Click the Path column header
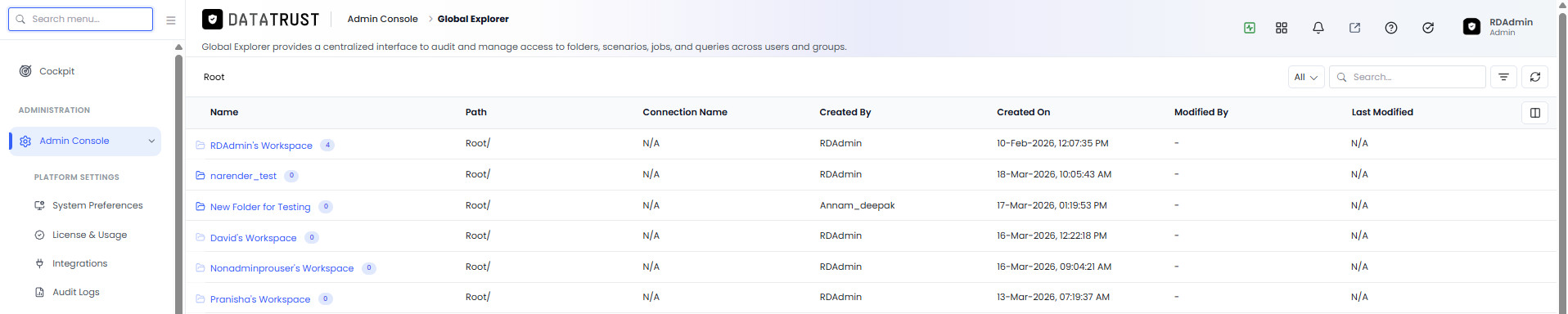 coord(476,112)
